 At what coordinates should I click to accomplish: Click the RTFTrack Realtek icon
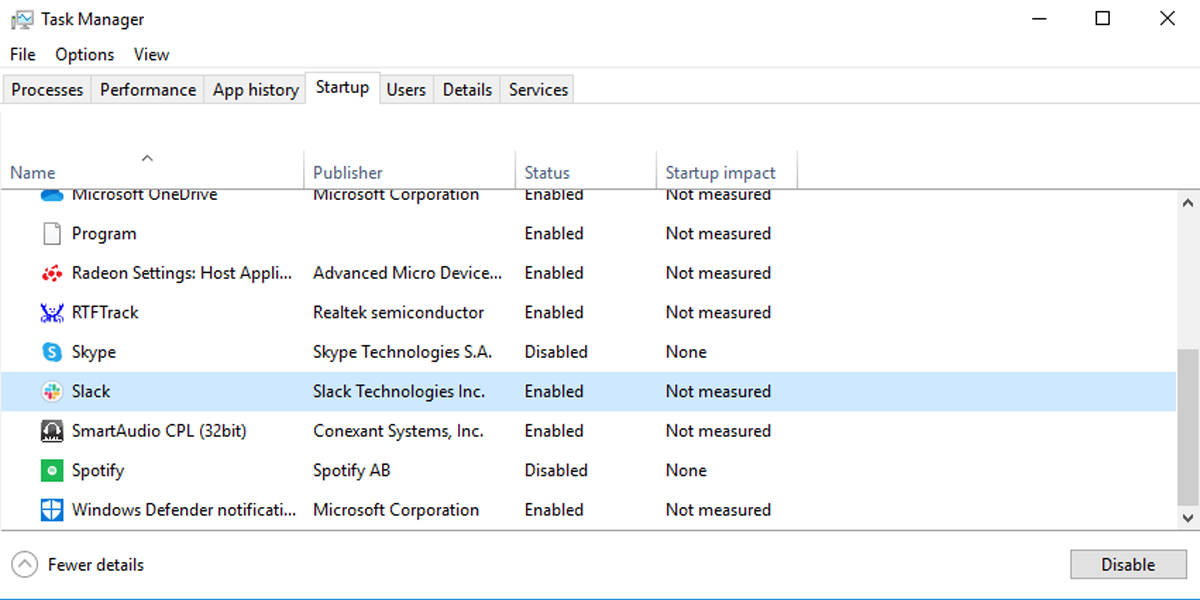coord(52,313)
